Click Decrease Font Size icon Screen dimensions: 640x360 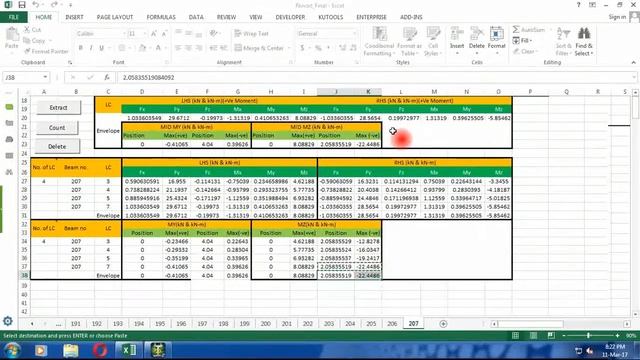tap(164, 34)
